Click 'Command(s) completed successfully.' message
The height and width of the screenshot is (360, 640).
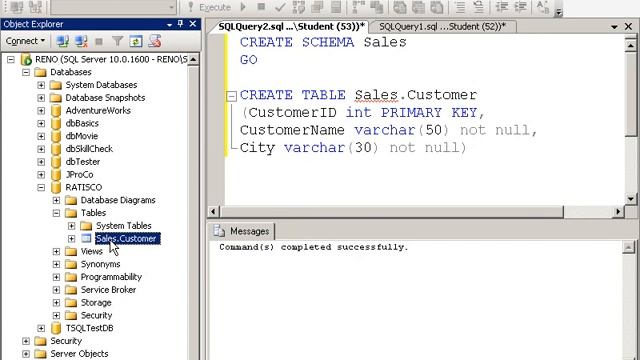pos(313,247)
